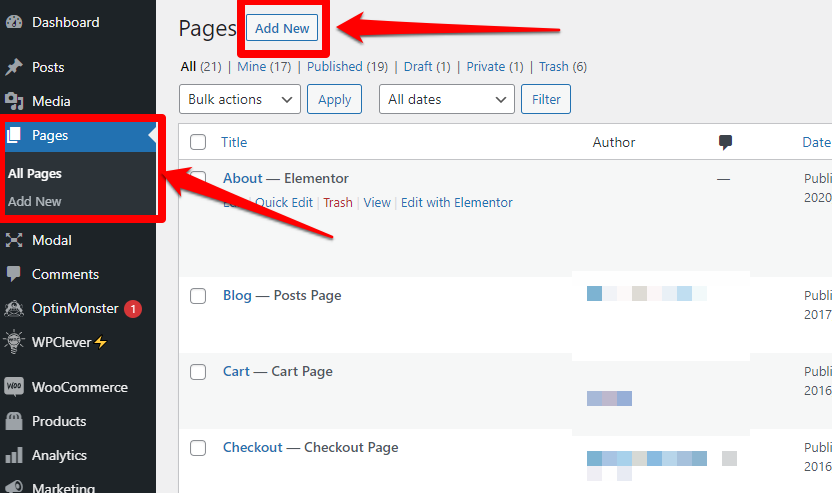Click the Comments speech bubble sidebar icon
Viewport: 832px width, 493px height.
click(x=14, y=274)
